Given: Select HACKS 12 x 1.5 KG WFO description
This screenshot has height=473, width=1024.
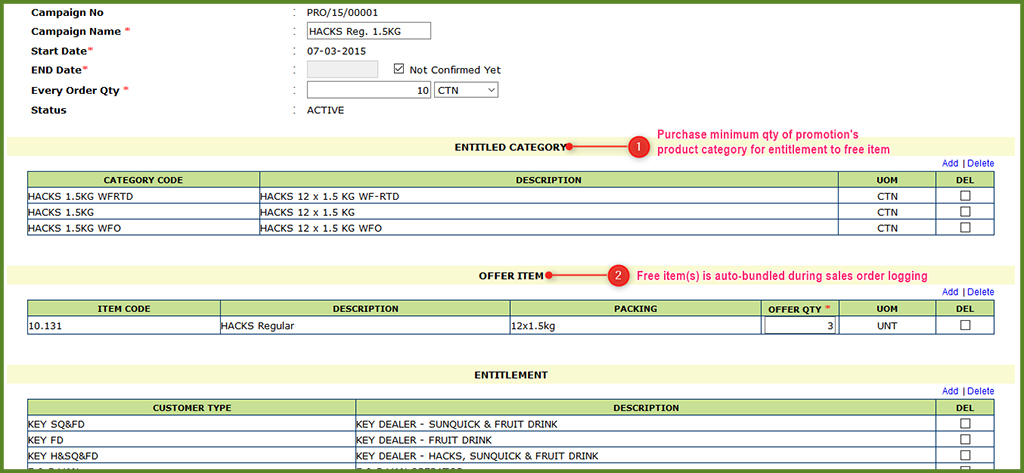Looking at the screenshot, I should [x=549, y=228].
